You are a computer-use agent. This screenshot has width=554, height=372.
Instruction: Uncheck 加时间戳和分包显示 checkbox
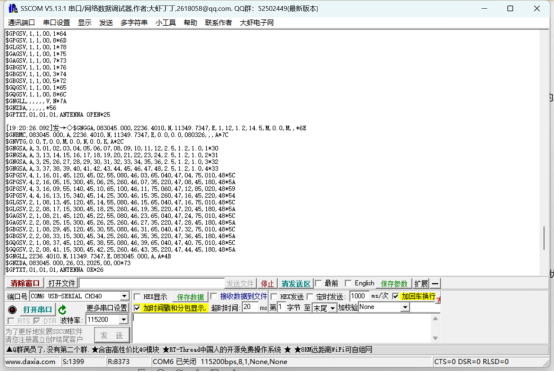137,308
